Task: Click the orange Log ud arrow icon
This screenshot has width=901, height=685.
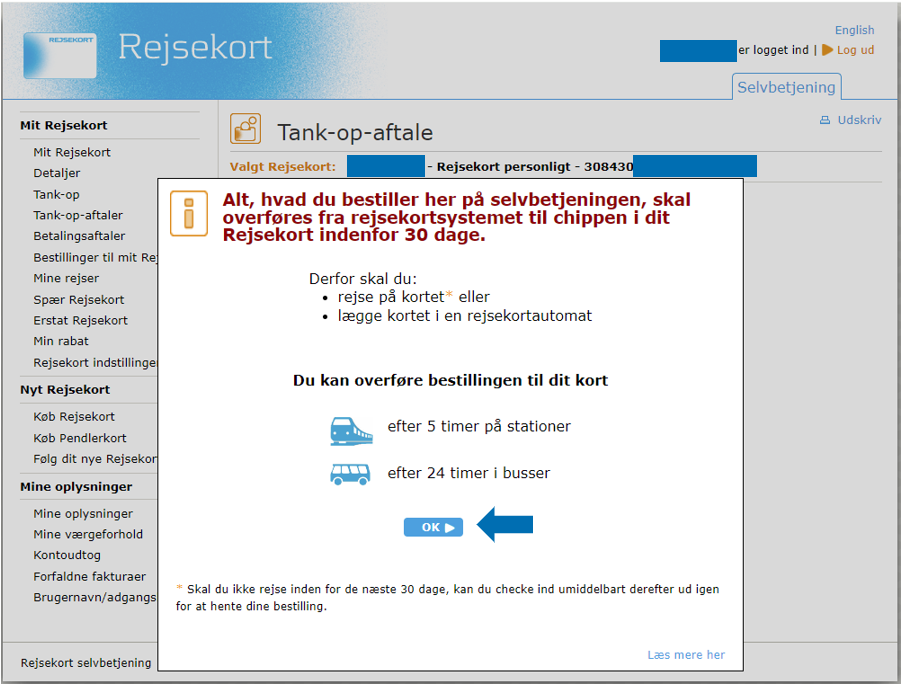Action: (x=827, y=50)
